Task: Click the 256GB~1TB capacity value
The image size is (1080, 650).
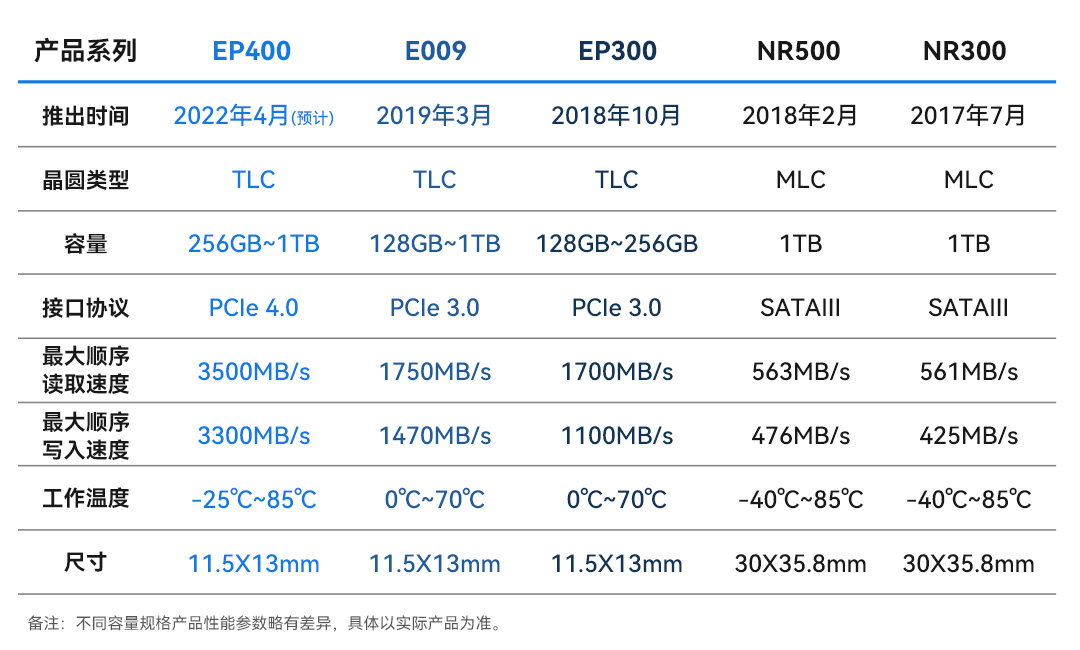Action: pyautogui.click(x=254, y=244)
